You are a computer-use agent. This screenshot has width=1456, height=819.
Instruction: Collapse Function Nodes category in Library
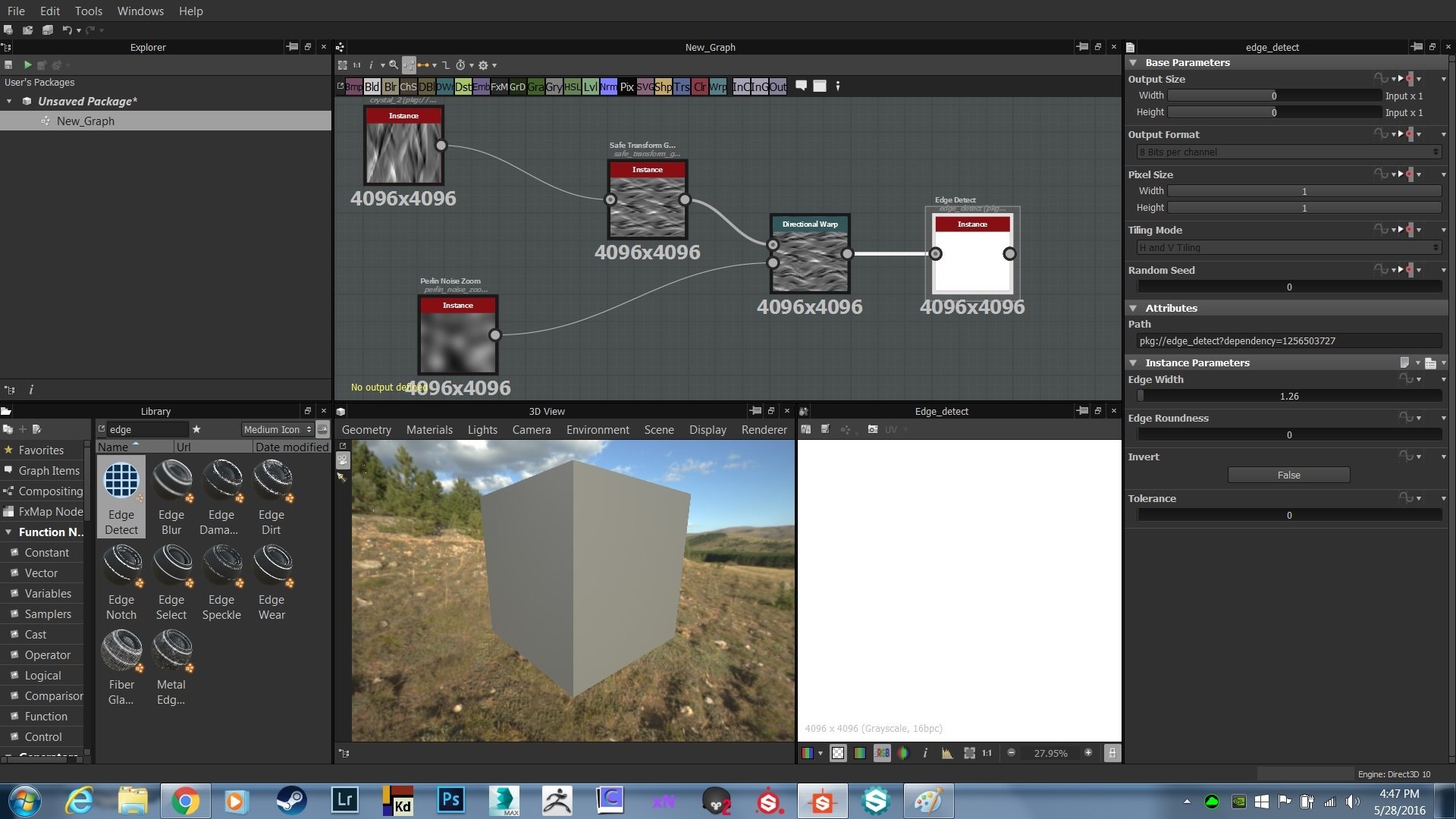click(8, 532)
